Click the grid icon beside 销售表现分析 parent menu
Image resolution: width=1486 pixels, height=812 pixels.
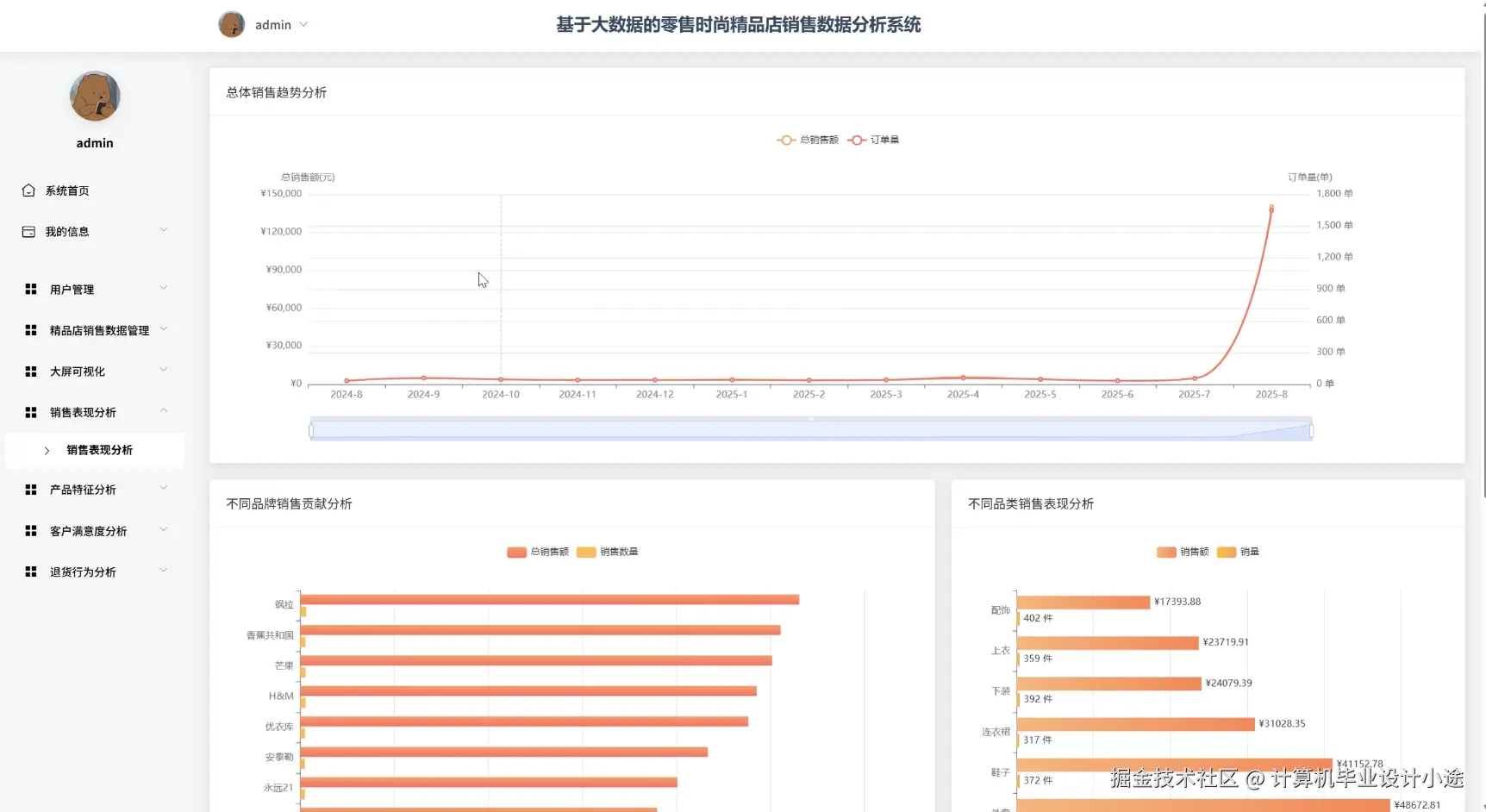pyautogui.click(x=31, y=413)
